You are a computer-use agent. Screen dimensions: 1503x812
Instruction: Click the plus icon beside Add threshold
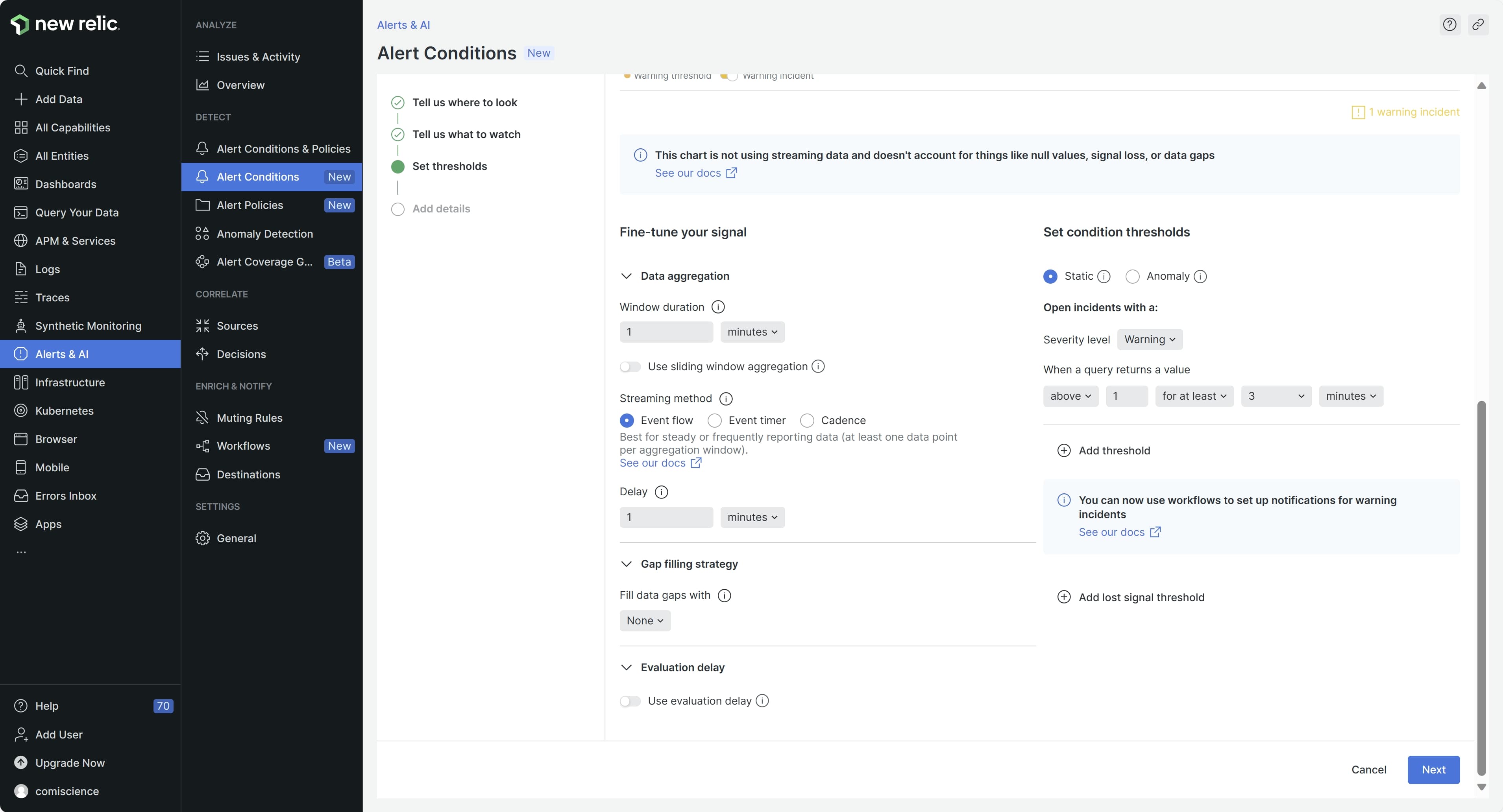tap(1064, 450)
